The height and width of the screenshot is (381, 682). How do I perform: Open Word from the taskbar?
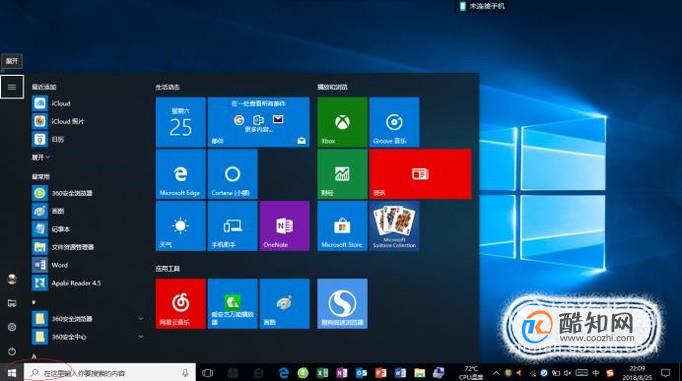click(x=400, y=373)
